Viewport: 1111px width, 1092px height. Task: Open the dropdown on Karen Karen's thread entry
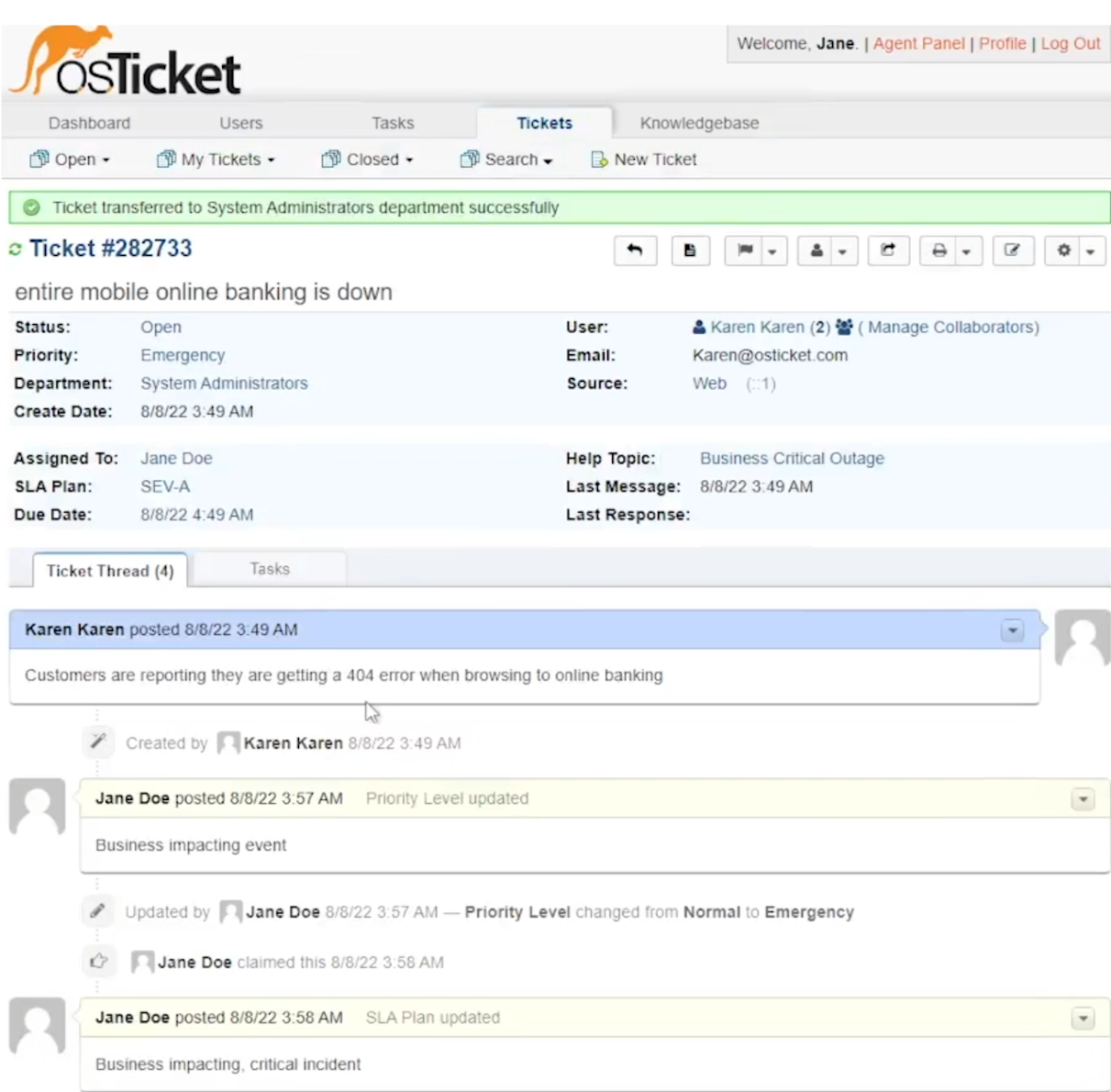(x=1012, y=630)
